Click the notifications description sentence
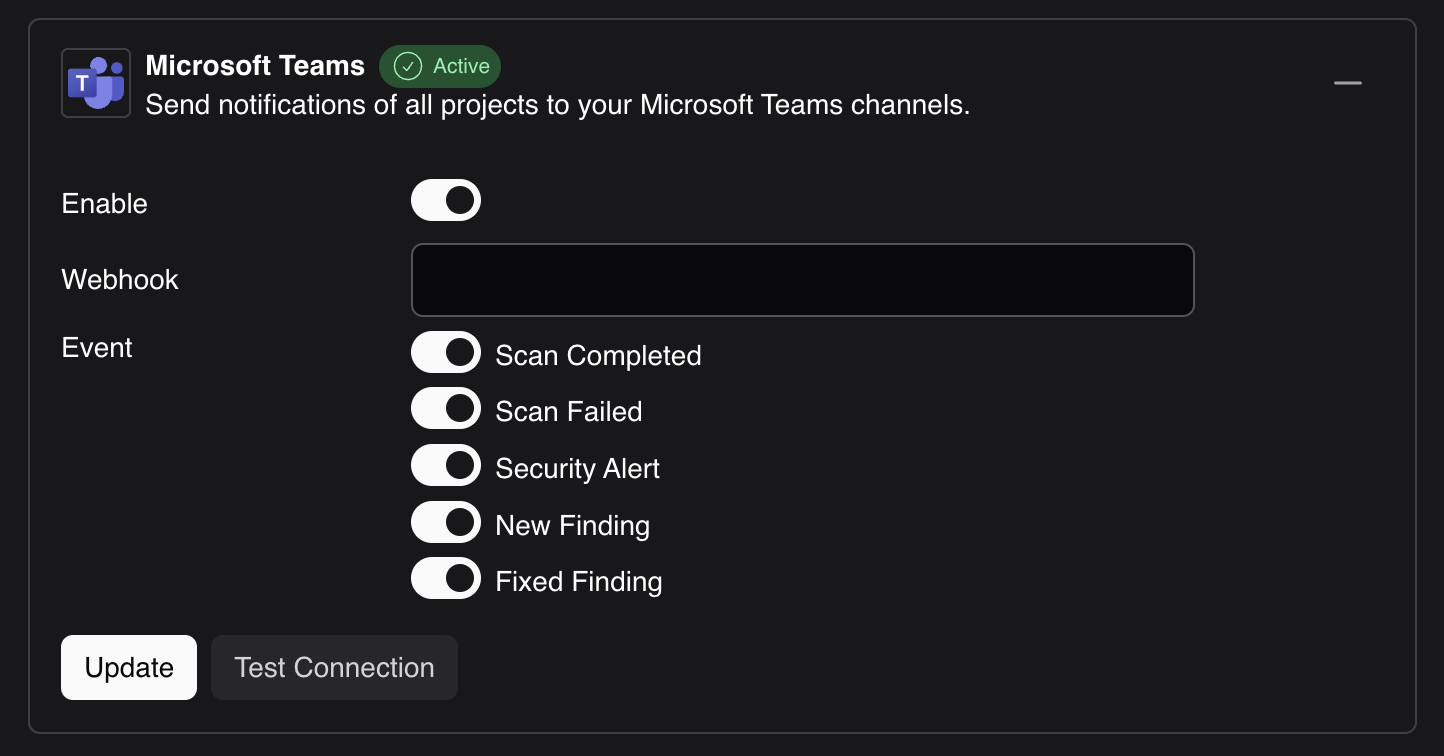 pyautogui.click(x=558, y=105)
